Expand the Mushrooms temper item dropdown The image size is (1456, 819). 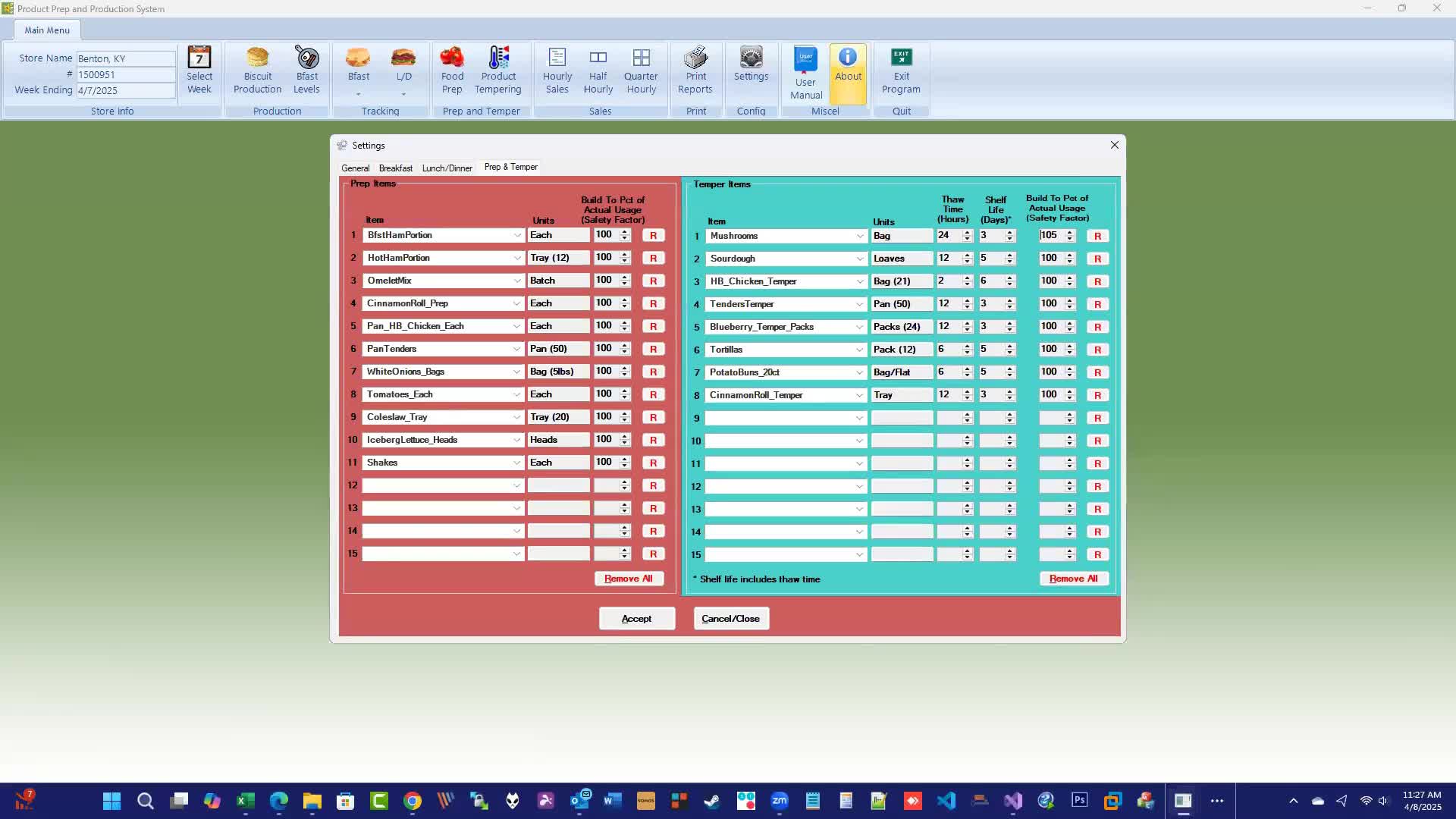coord(860,236)
